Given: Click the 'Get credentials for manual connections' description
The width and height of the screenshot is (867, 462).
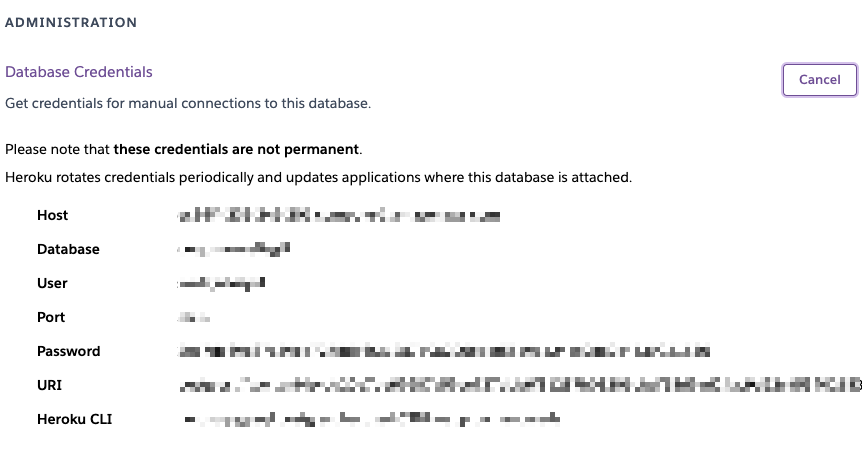Looking at the screenshot, I should coord(188,103).
